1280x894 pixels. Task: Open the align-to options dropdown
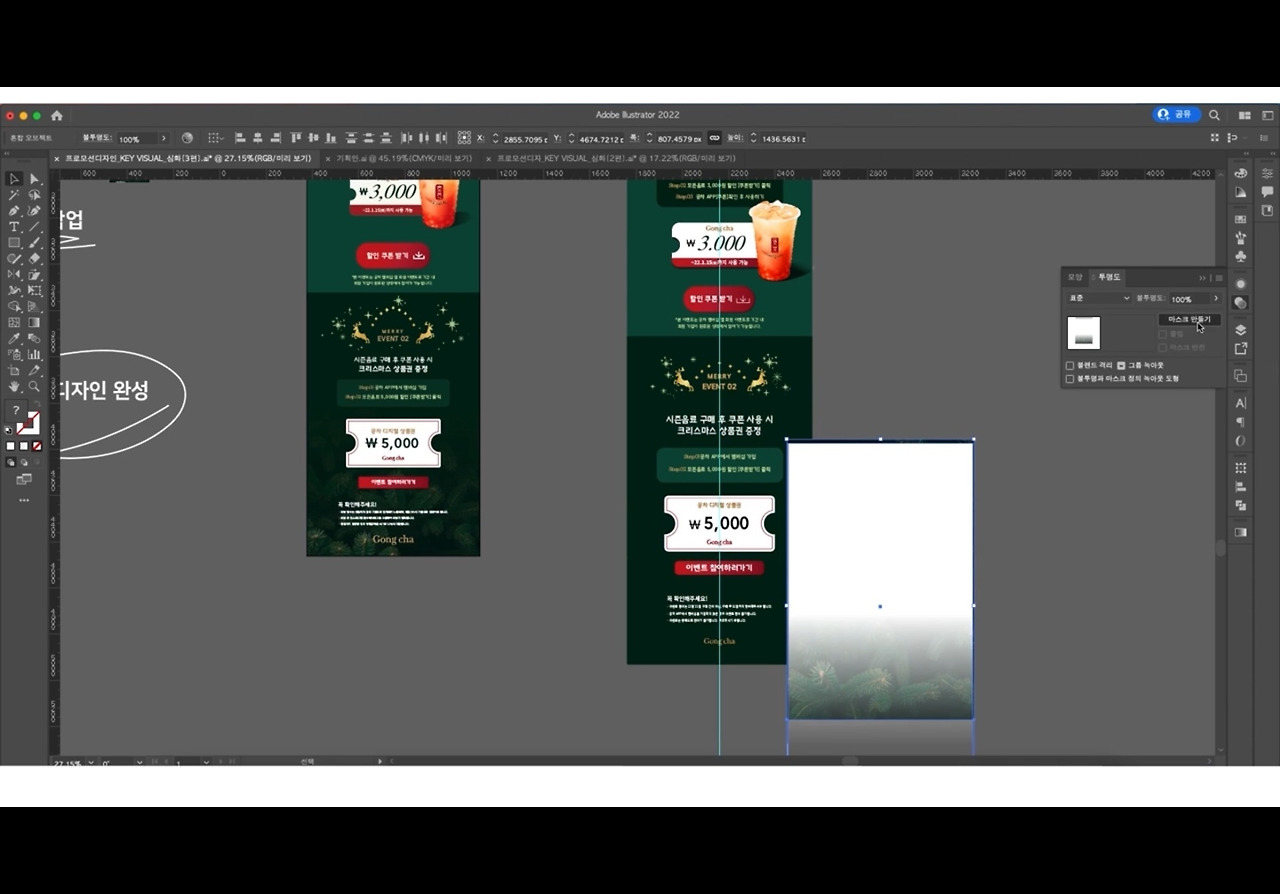(215, 138)
